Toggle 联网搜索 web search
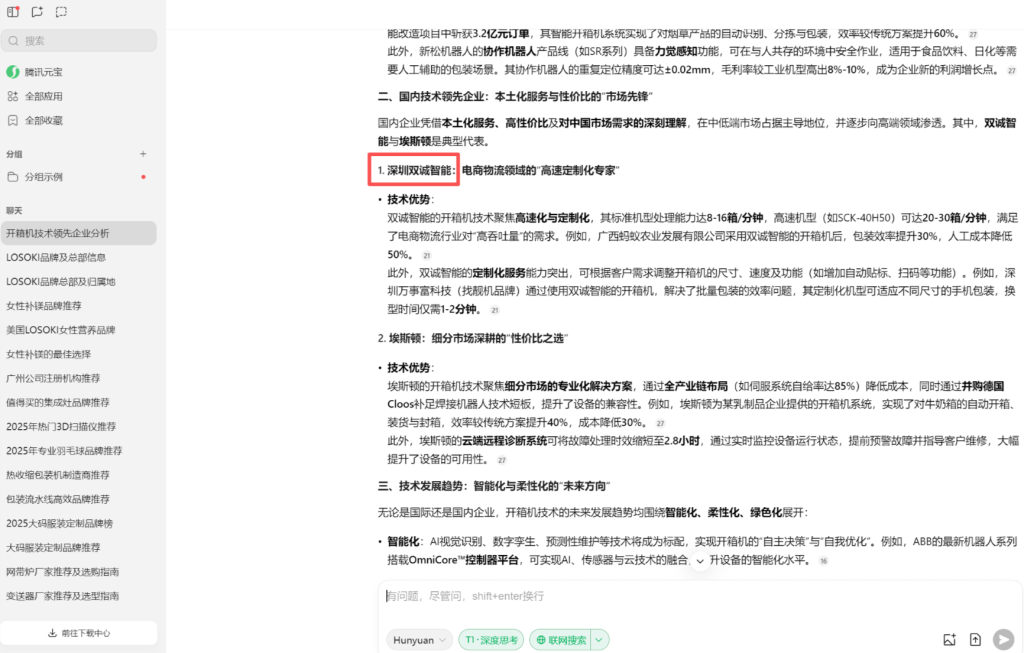Image resolution: width=1024 pixels, height=653 pixels. pyautogui.click(x=560, y=640)
